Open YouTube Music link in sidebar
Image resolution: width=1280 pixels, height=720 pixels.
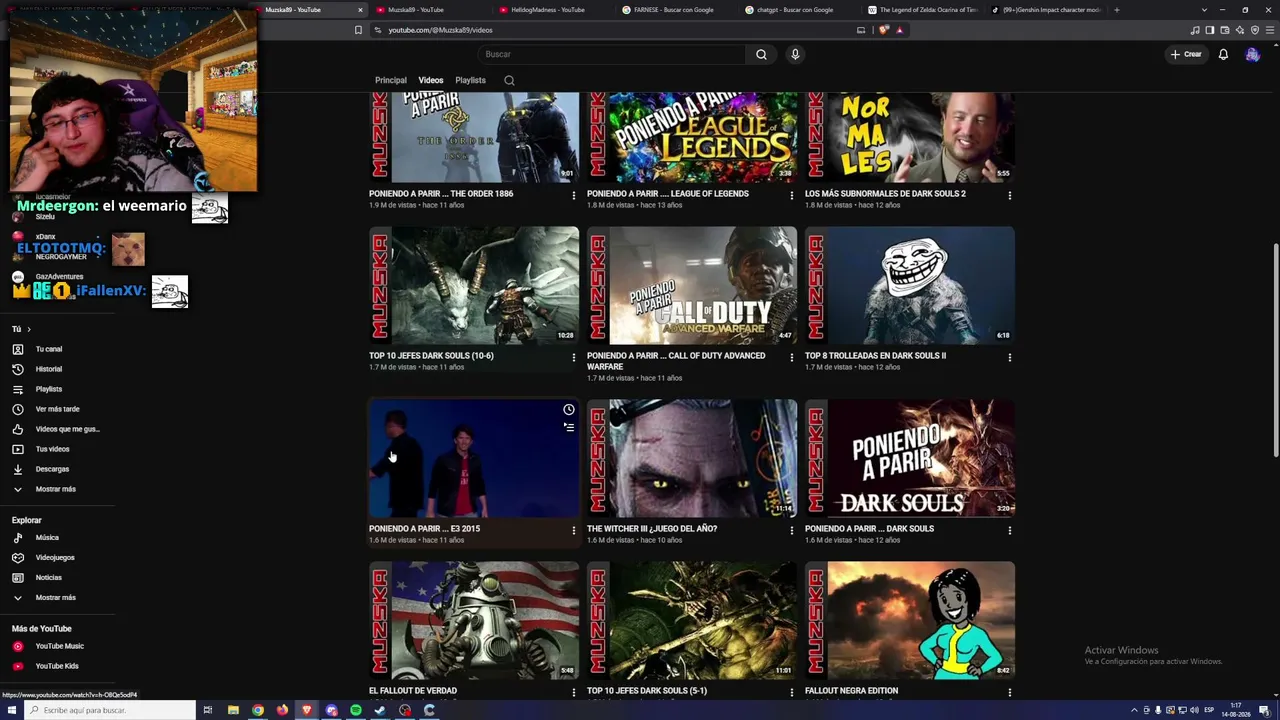(59, 647)
